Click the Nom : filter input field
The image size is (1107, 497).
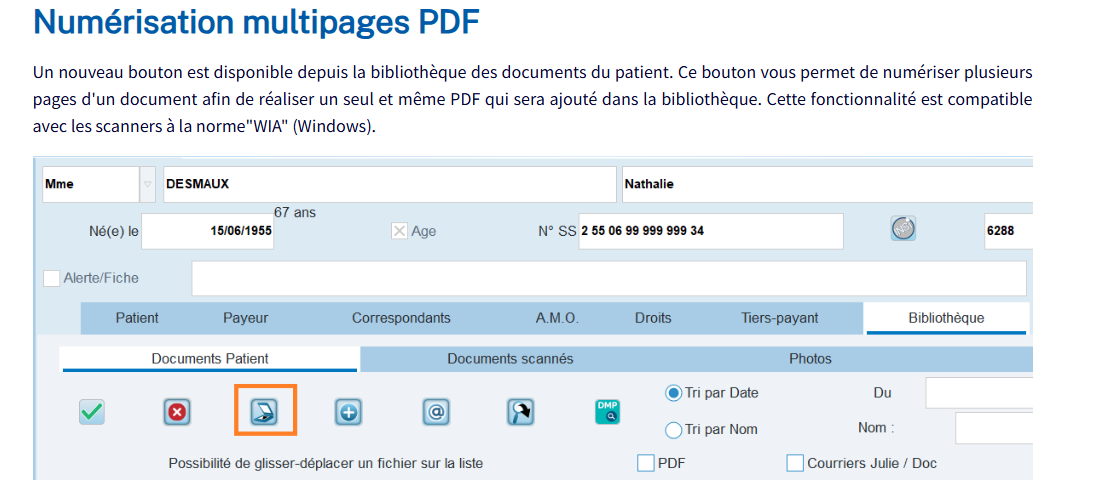(x=994, y=428)
